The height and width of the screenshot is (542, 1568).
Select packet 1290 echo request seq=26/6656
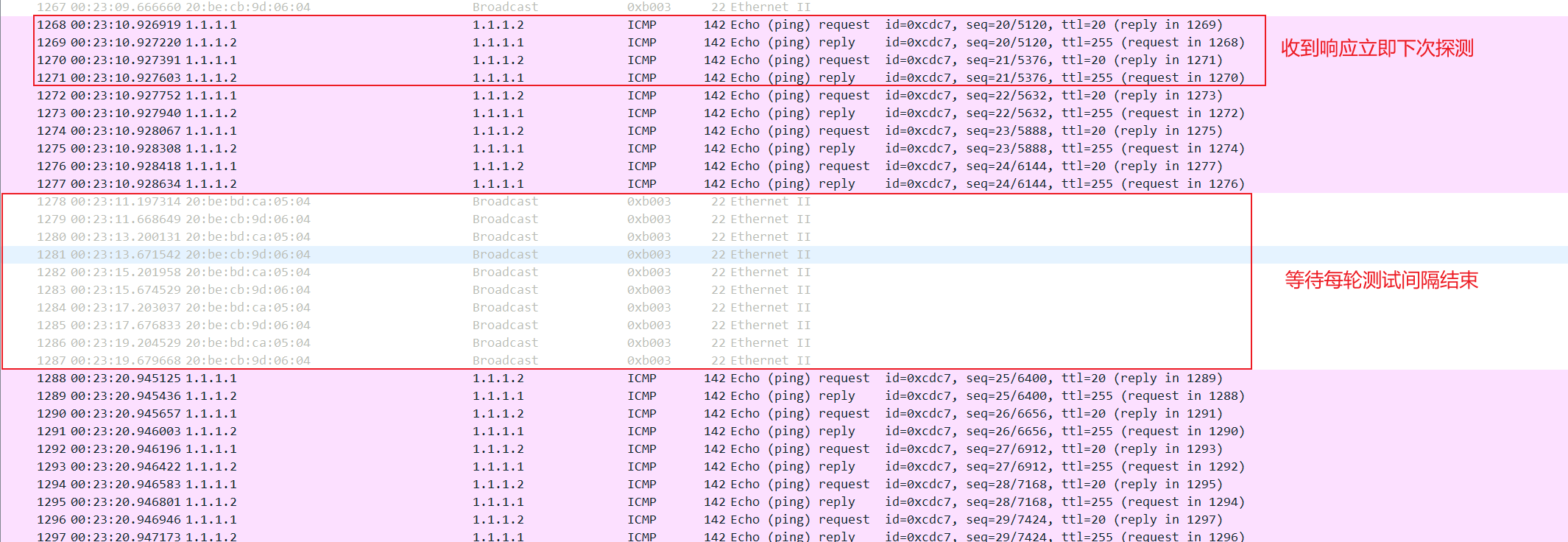pyautogui.click(x=640, y=414)
